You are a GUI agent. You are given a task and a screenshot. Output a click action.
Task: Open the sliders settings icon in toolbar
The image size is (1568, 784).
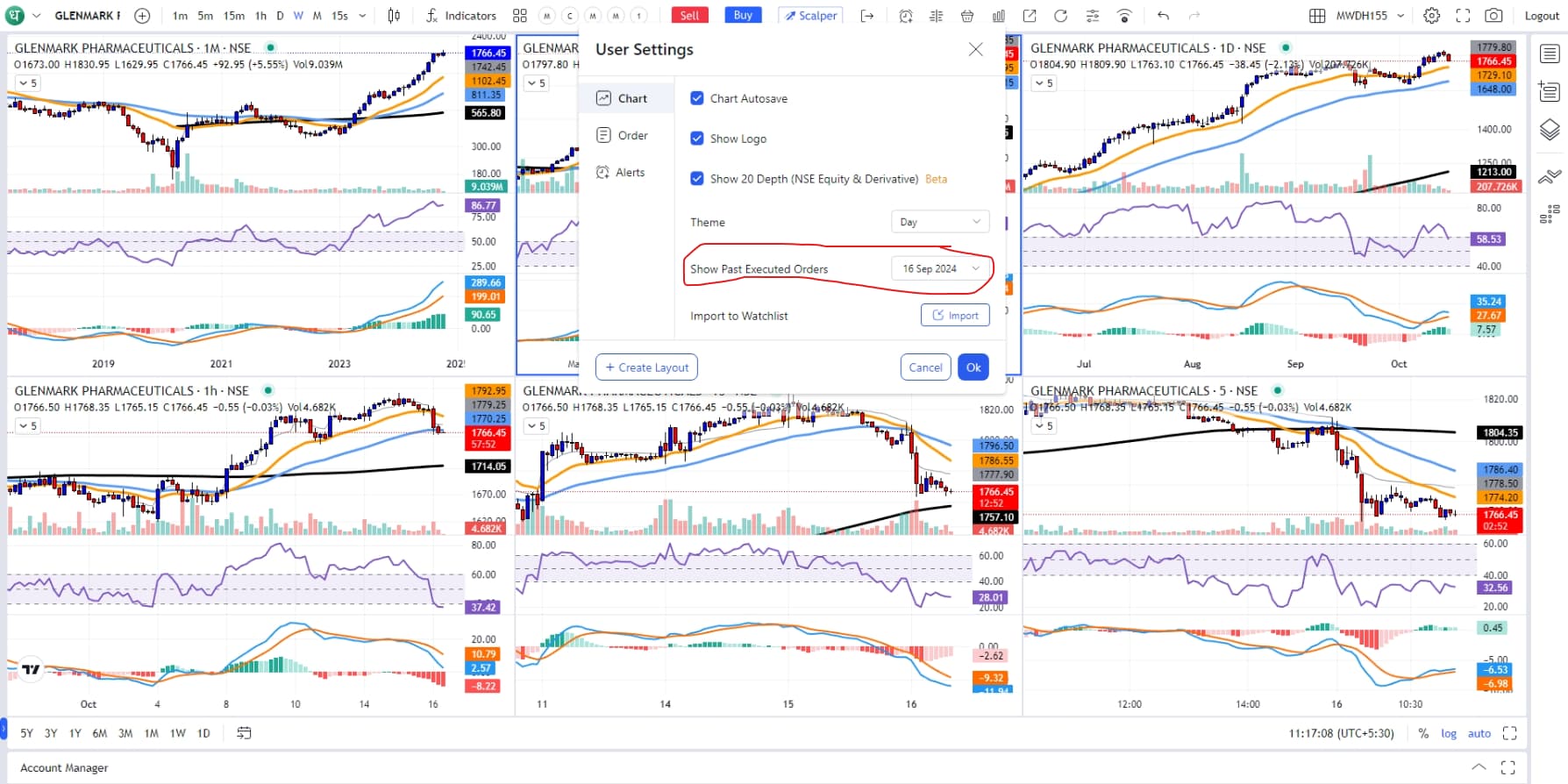(1092, 16)
